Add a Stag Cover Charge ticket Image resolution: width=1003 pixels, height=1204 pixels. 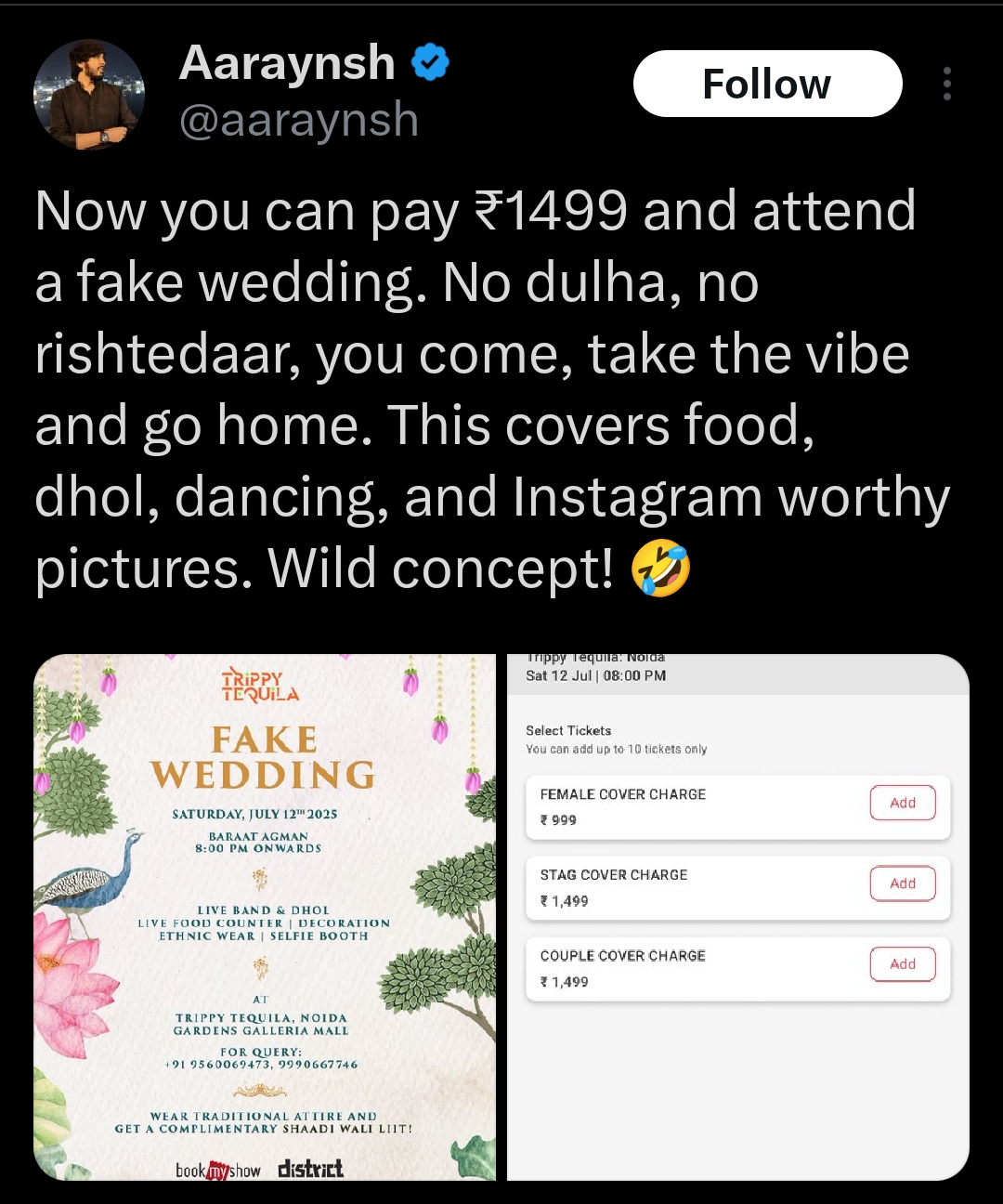903,883
